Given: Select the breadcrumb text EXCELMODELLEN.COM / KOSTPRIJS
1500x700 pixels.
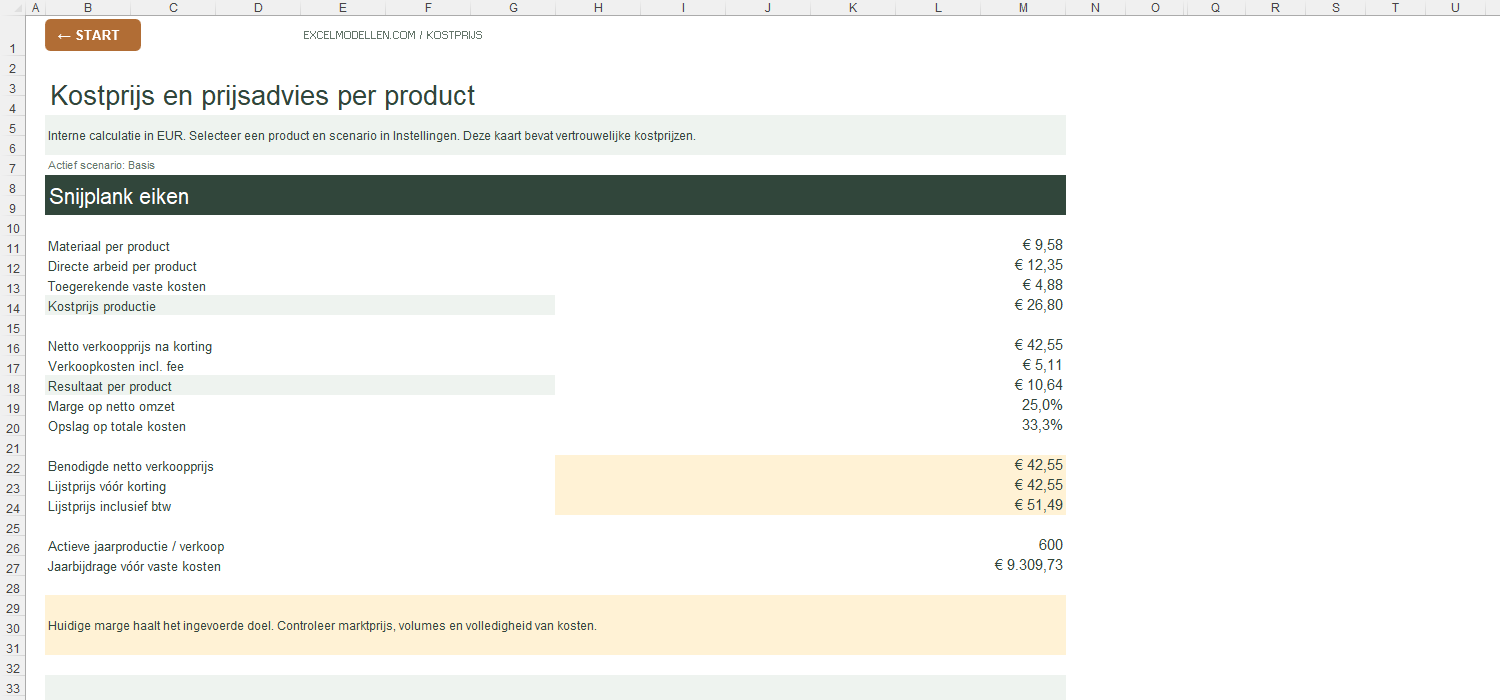Looking at the screenshot, I should tap(393, 35).
